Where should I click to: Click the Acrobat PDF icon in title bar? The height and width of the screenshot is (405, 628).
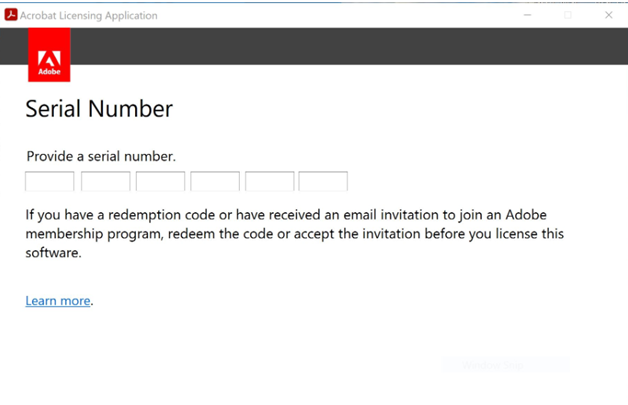coord(11,15)
